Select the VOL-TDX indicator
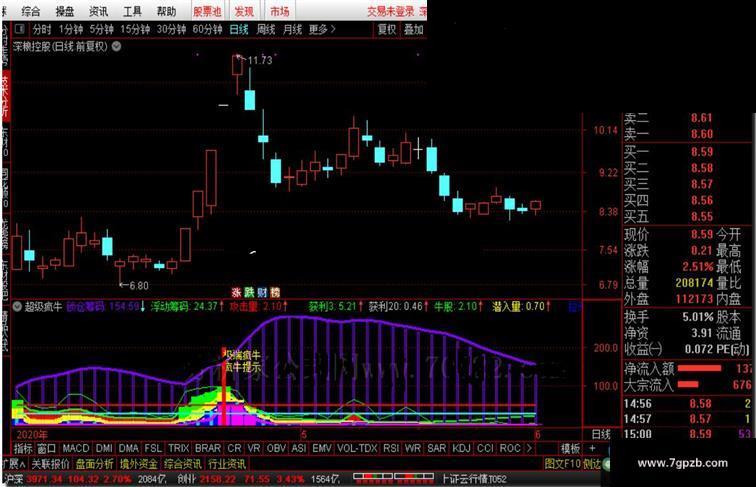Image resolution: width=756 pixels, height=487 pixels. (x=357, y=448)
